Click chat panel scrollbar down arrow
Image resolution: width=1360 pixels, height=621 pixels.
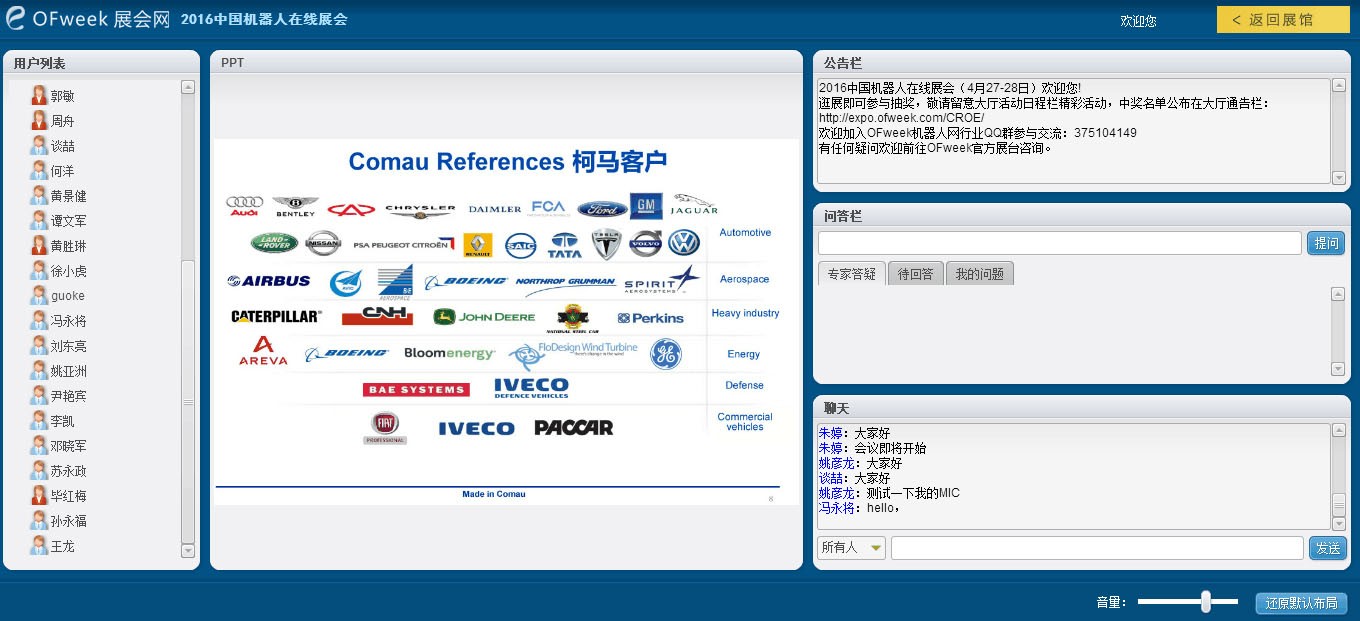1339,523
